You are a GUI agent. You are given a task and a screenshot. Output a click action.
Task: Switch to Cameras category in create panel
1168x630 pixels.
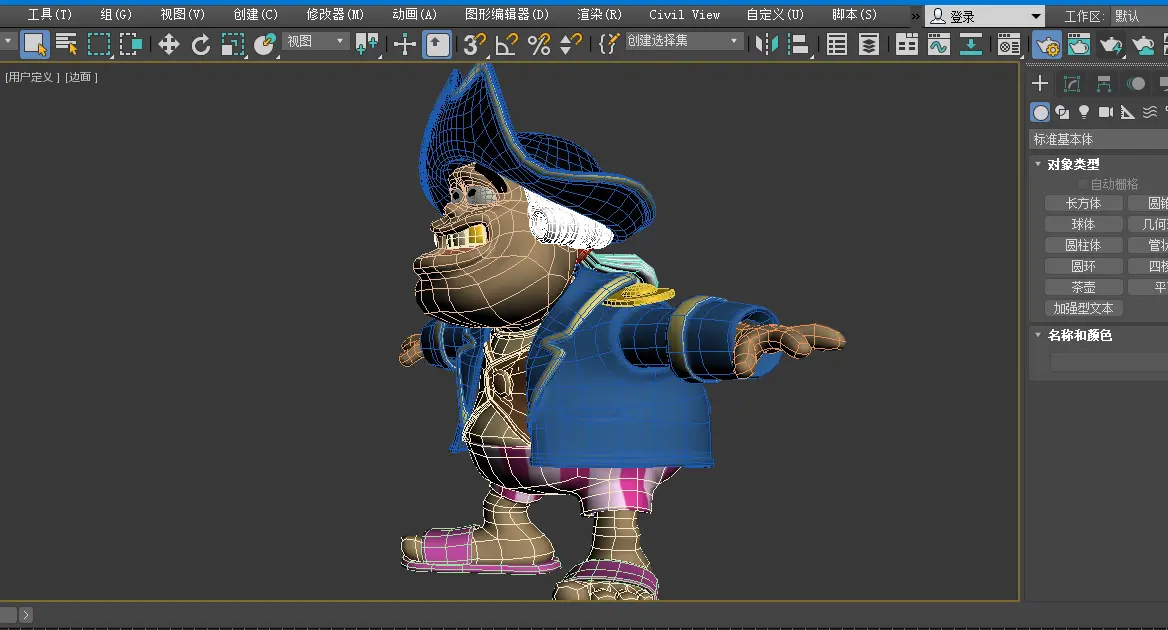click(x=1106, y=112)
